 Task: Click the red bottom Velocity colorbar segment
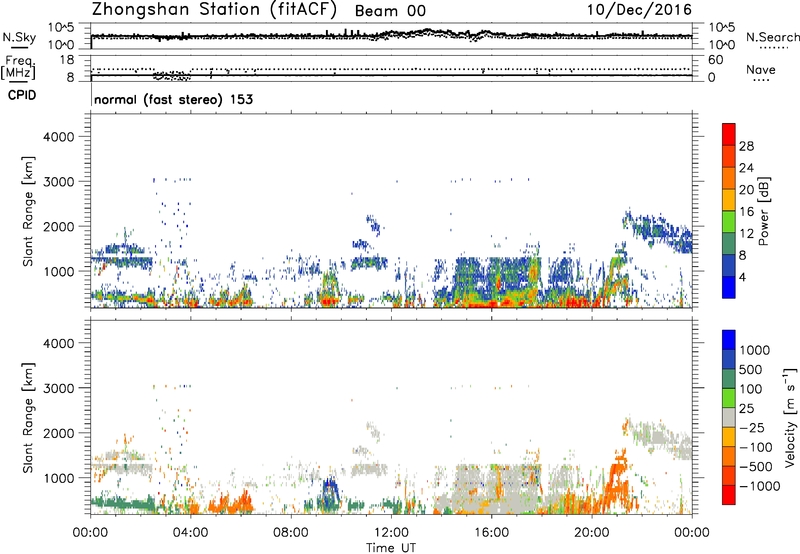click(x=729, y=495)
